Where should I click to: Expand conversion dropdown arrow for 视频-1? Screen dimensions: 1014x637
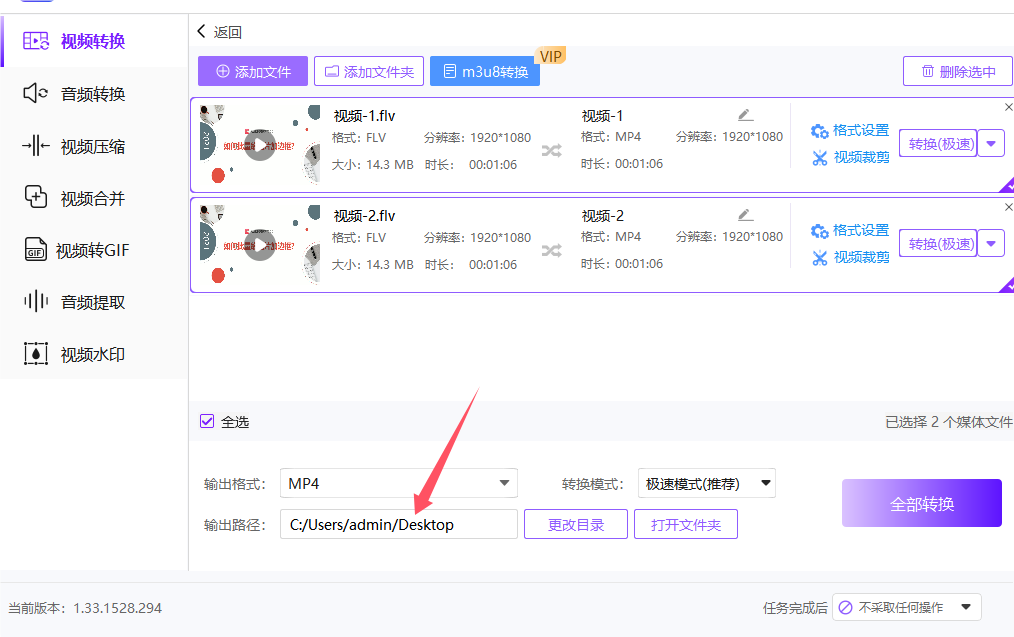coord(991,144)
